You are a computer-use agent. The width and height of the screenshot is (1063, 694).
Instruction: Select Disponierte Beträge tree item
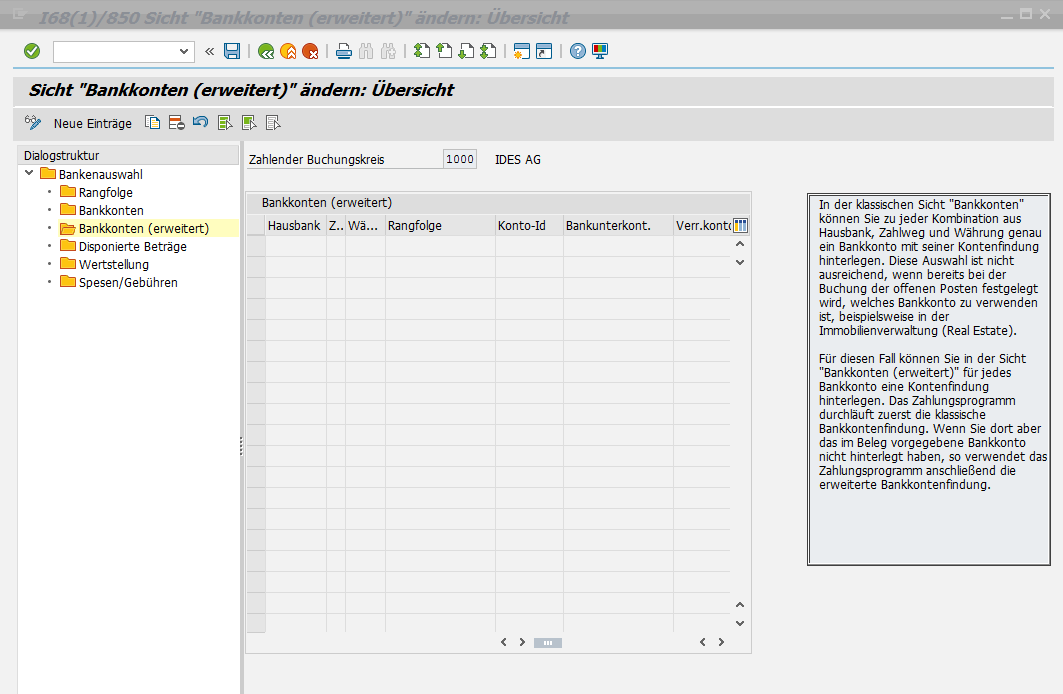click(132, 246)
